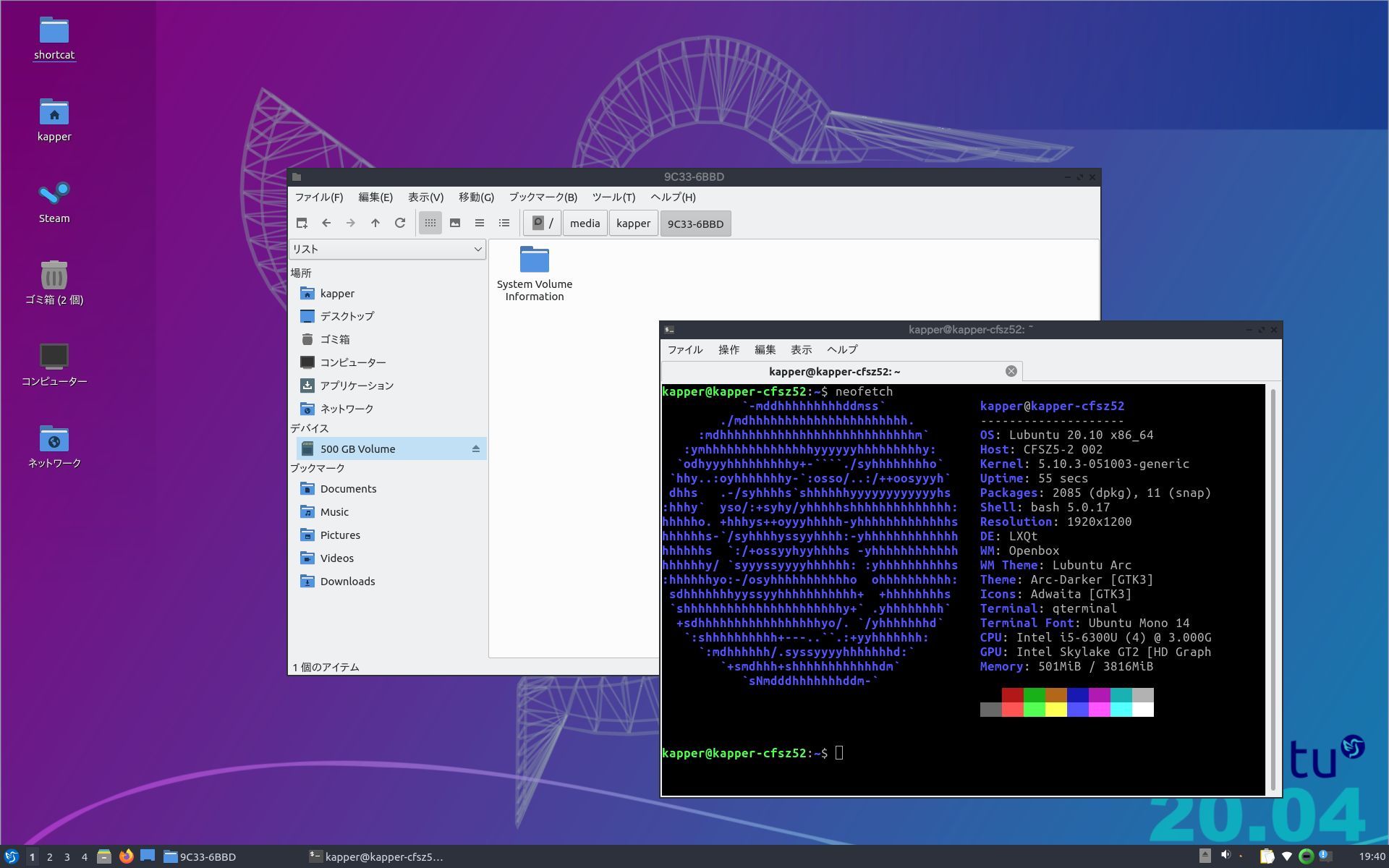Open 表示(V) menu in file manager
The height and width of the screenshot is (868, 1389).
[x=425, y=197]
